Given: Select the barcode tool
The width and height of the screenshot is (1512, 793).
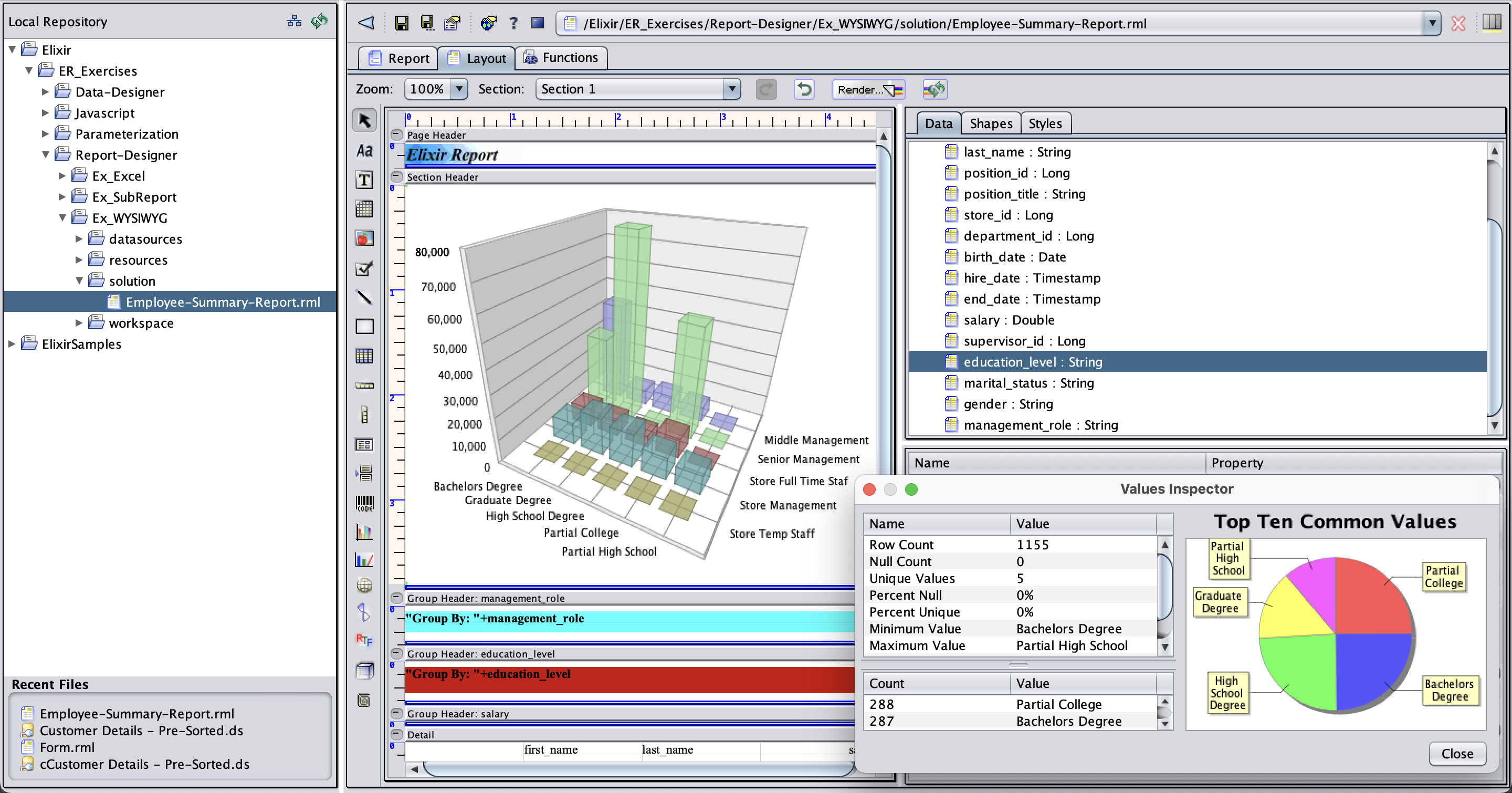Looking at the screenshot, I should [x=364, y=503].
